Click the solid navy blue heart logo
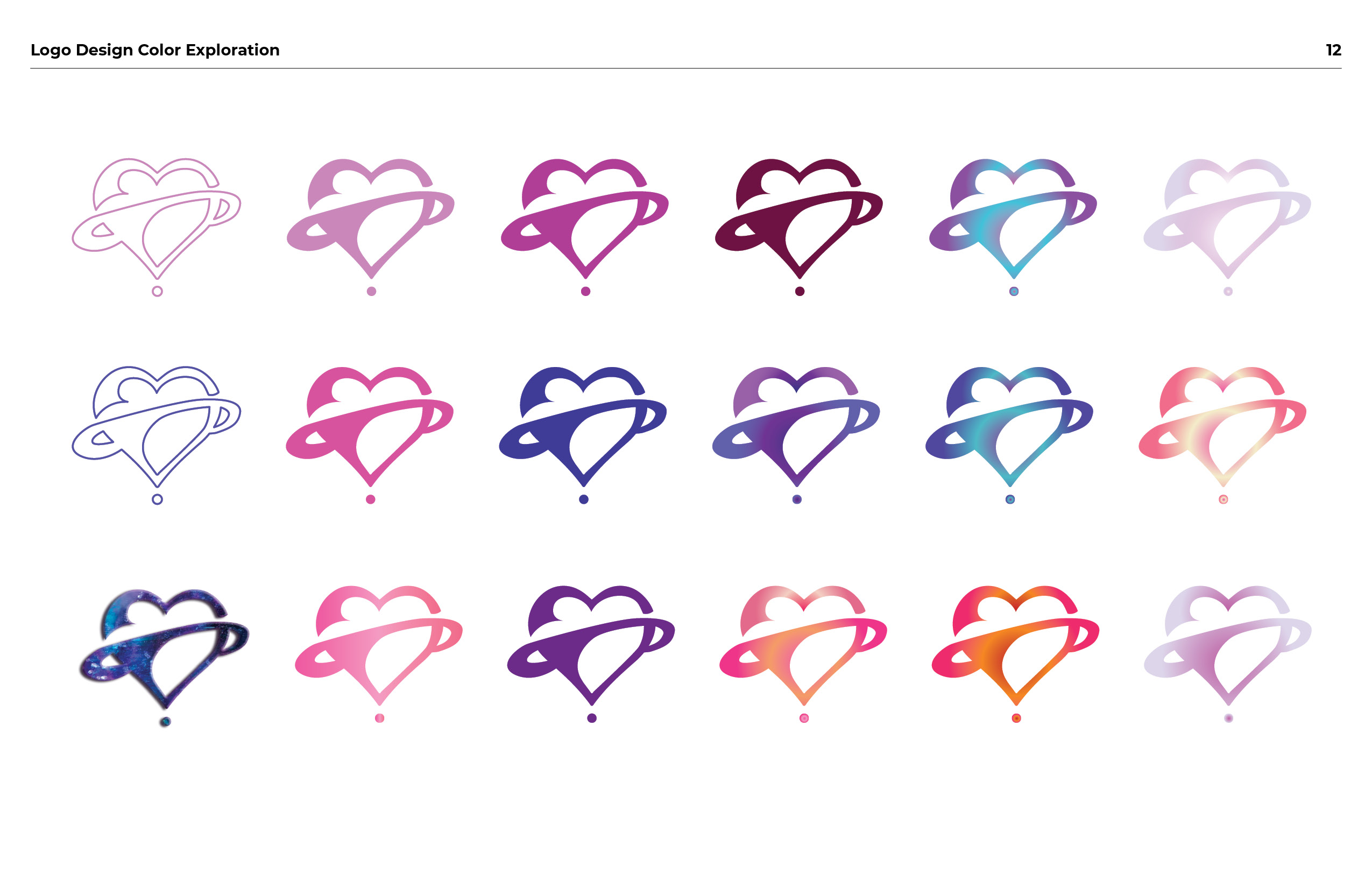 [583, 427]
